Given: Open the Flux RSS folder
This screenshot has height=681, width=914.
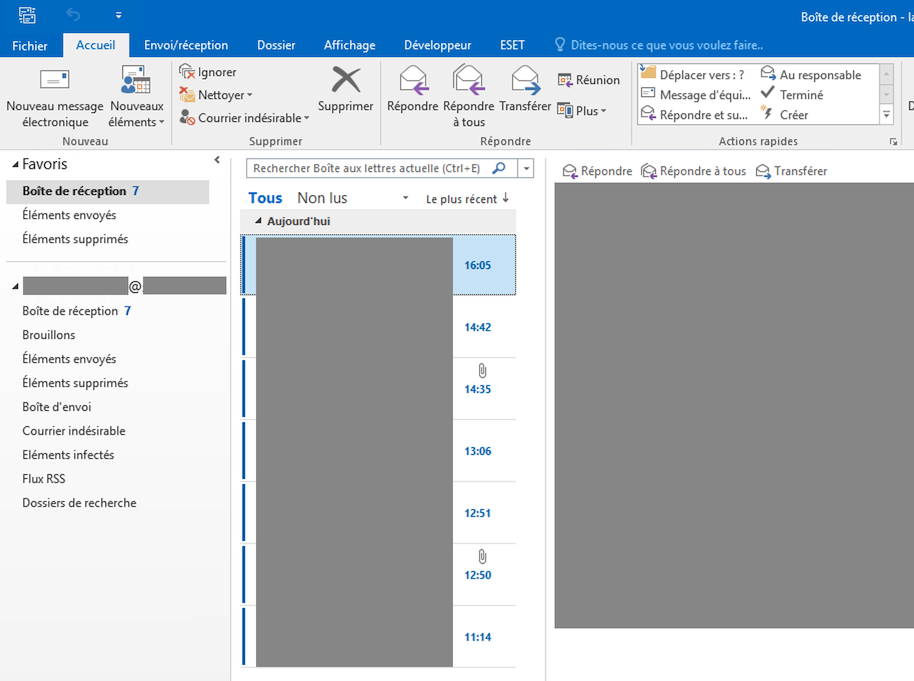Looking at the screenshot, I should click(x=44, y=478).
